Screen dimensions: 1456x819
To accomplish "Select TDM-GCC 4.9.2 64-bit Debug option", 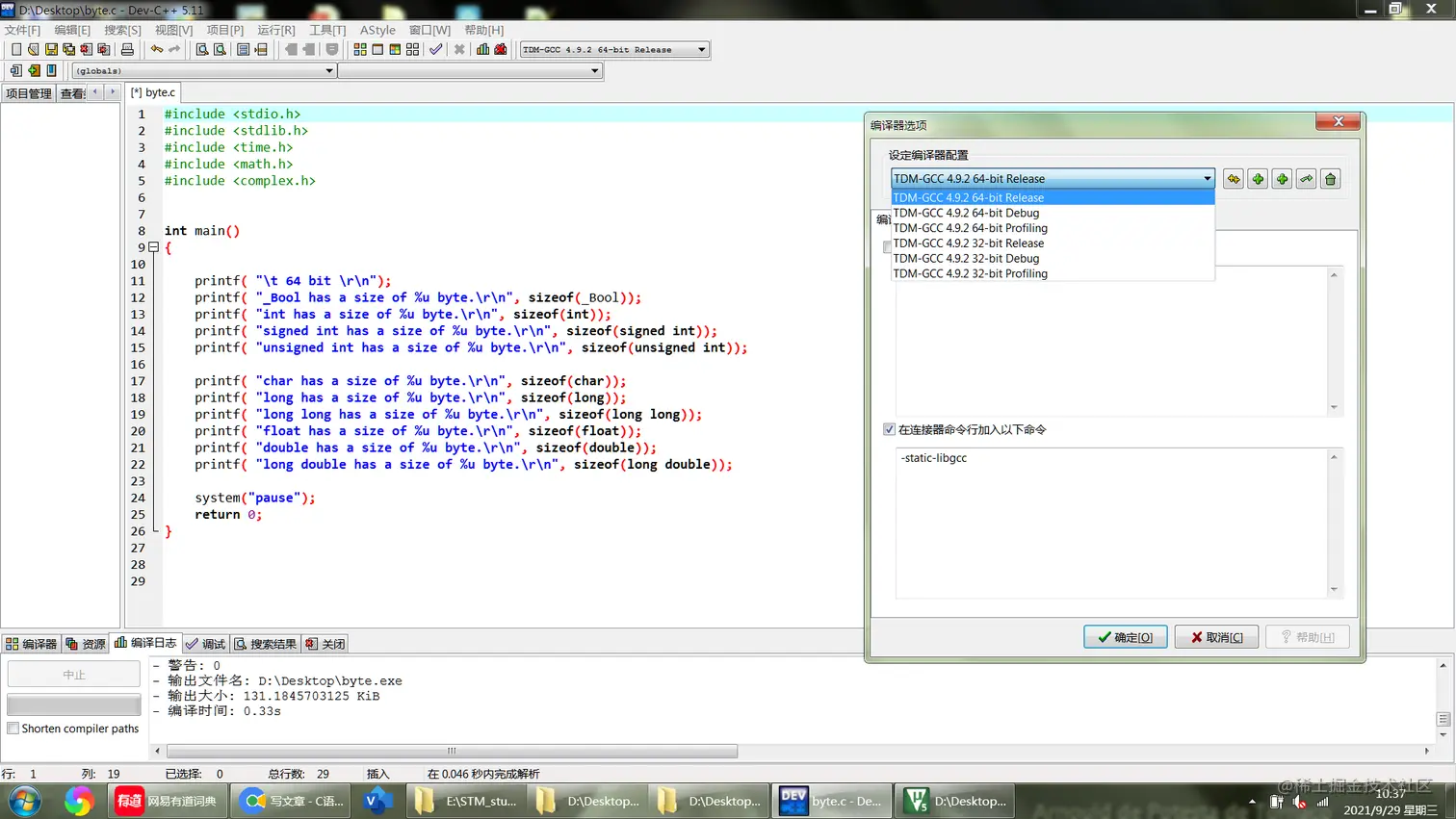I will (x=1053, y=213).
